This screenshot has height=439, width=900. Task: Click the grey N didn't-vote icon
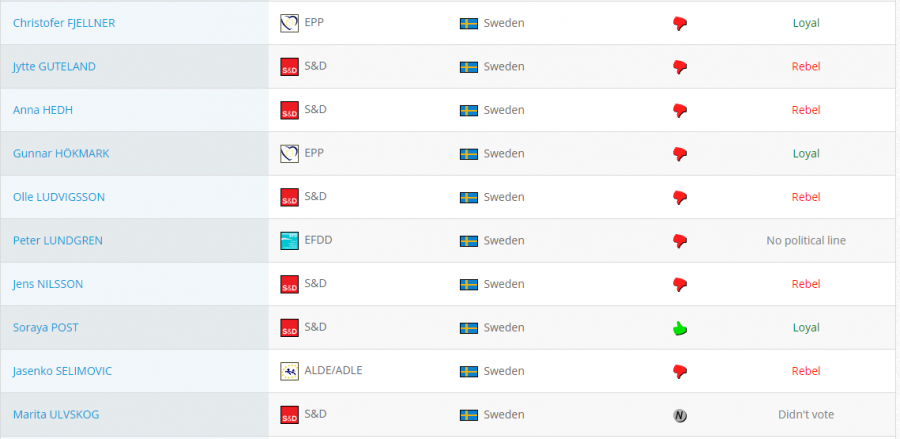(x=680, y=415)
